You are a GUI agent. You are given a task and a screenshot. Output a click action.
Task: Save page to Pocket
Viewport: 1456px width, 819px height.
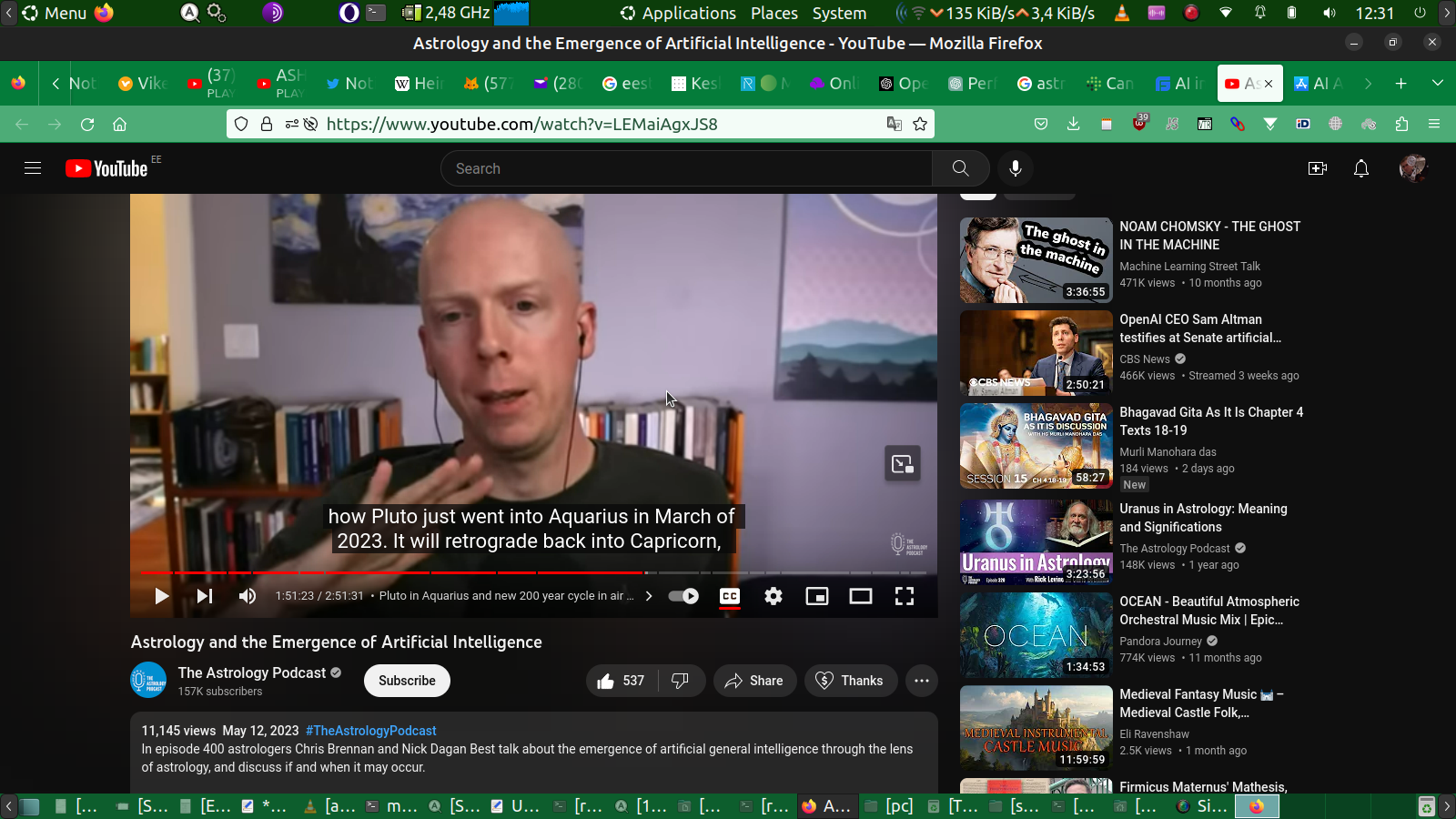coord(1041,124)
